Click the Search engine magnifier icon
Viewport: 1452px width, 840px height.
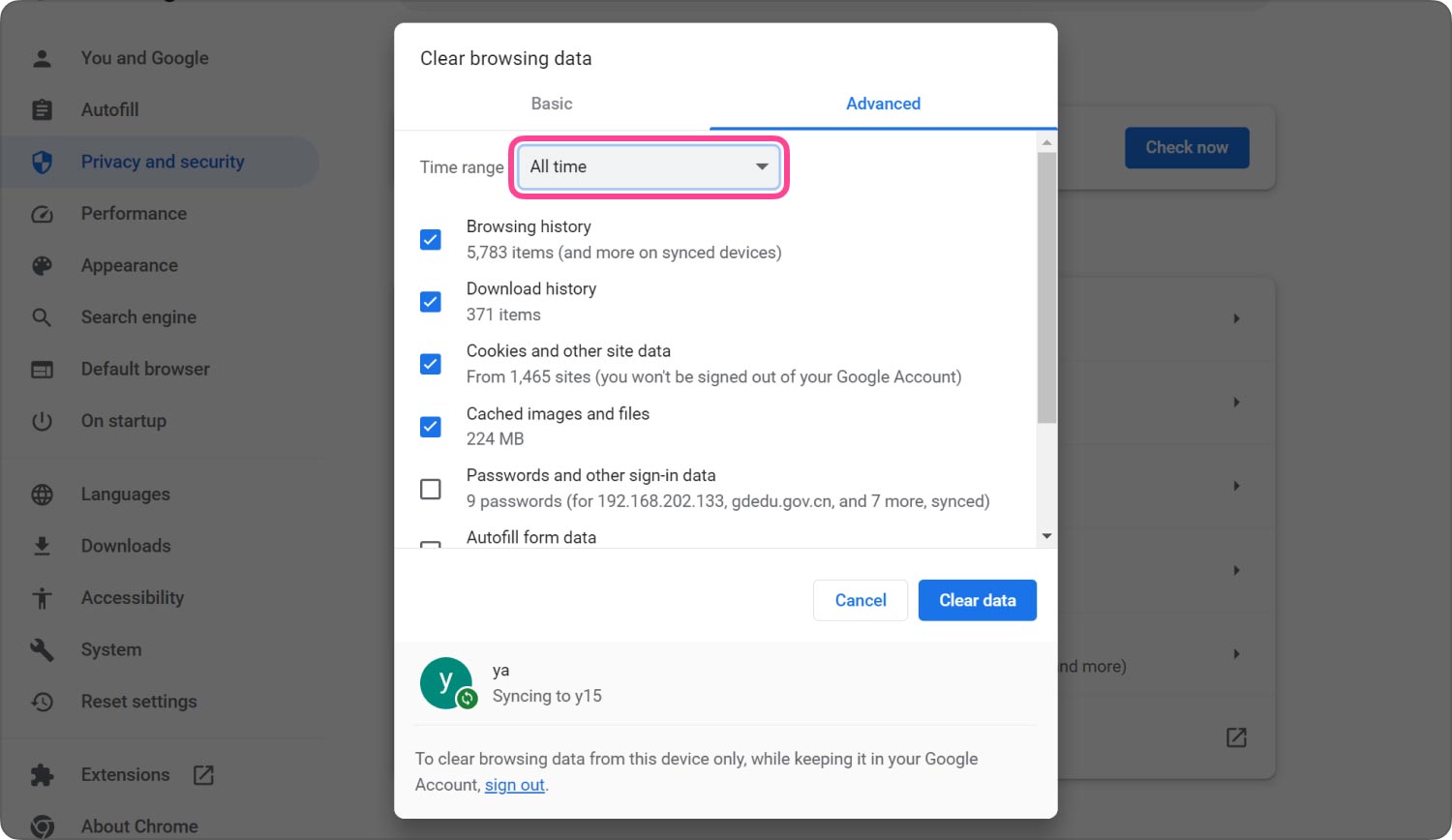(42, 317)
